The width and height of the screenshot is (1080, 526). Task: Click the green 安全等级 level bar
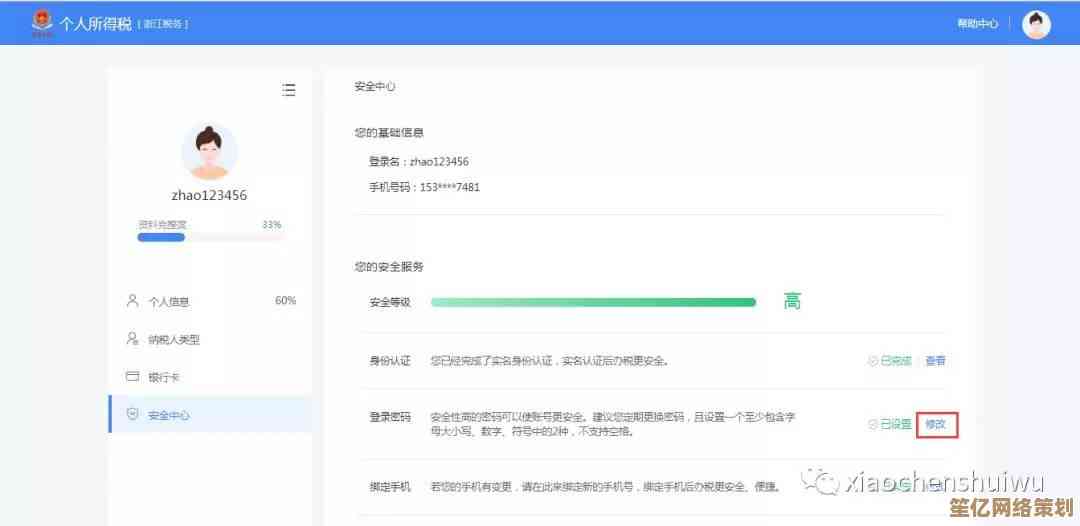593,302
